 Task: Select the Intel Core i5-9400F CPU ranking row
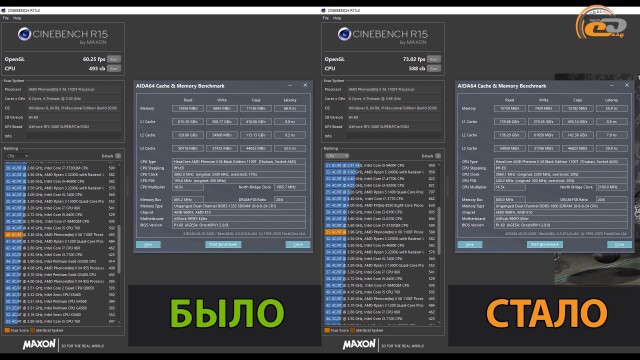380,165
